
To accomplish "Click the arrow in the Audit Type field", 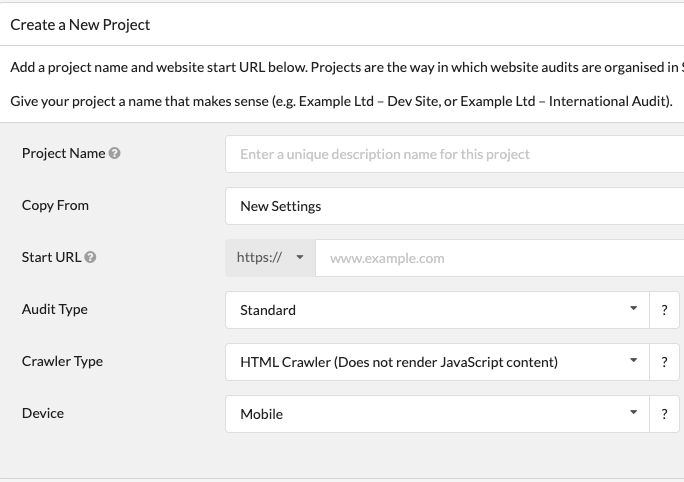I will [x=633, y=309].
